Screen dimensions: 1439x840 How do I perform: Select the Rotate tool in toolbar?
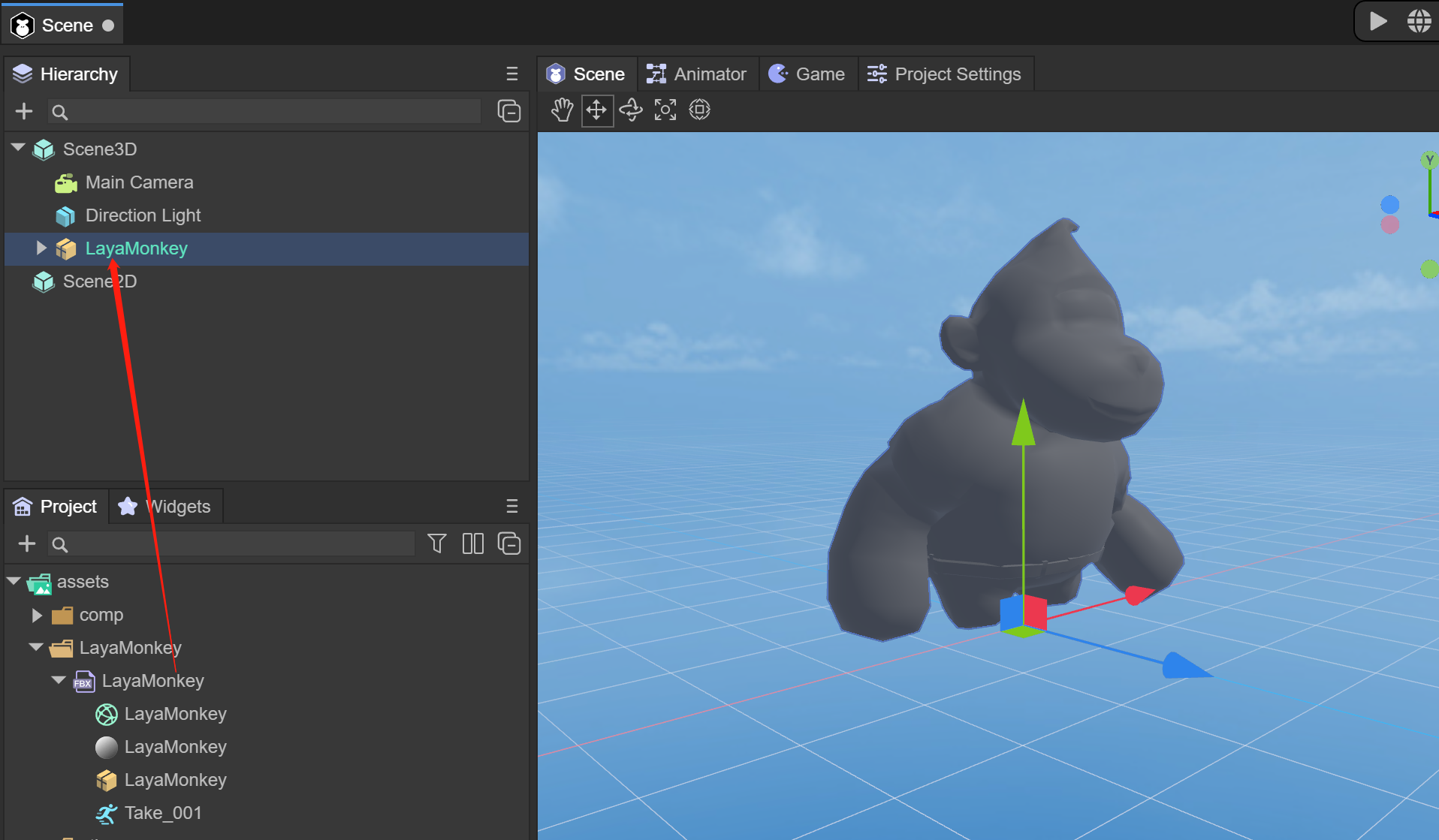point(631,110)
